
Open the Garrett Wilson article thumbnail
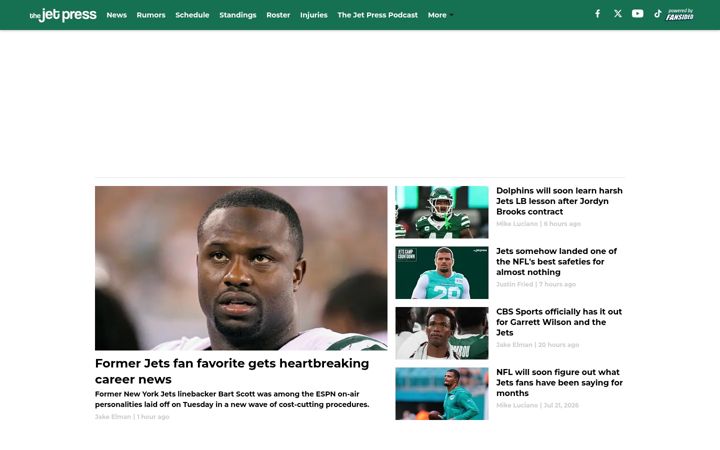(442, 333)
